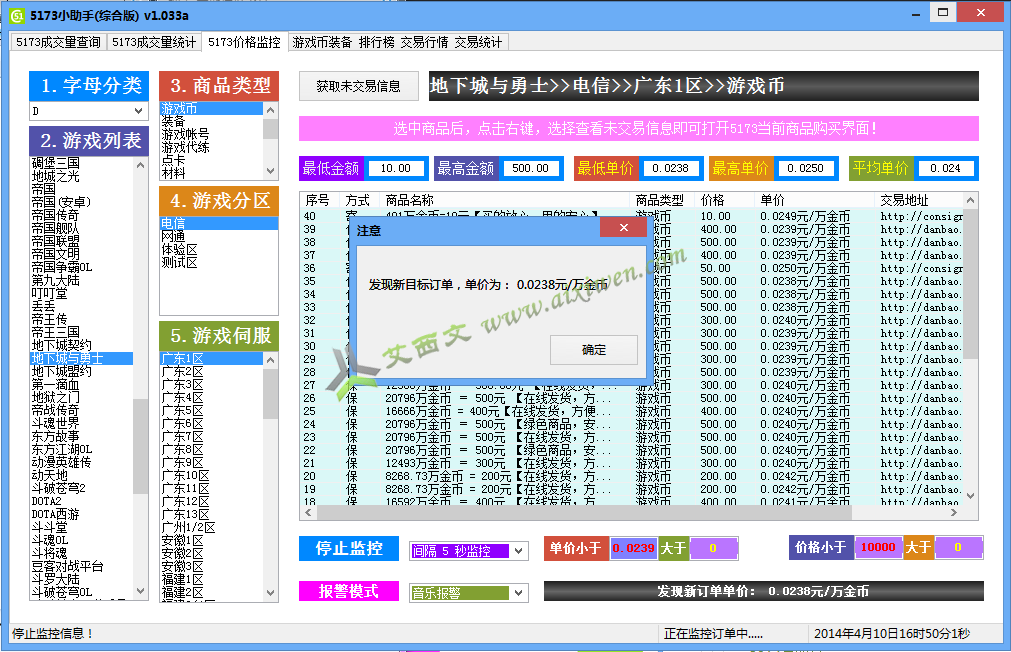
Task: Click the up arrow of the table's vertical scrollbar
Action: pos(970,201)
